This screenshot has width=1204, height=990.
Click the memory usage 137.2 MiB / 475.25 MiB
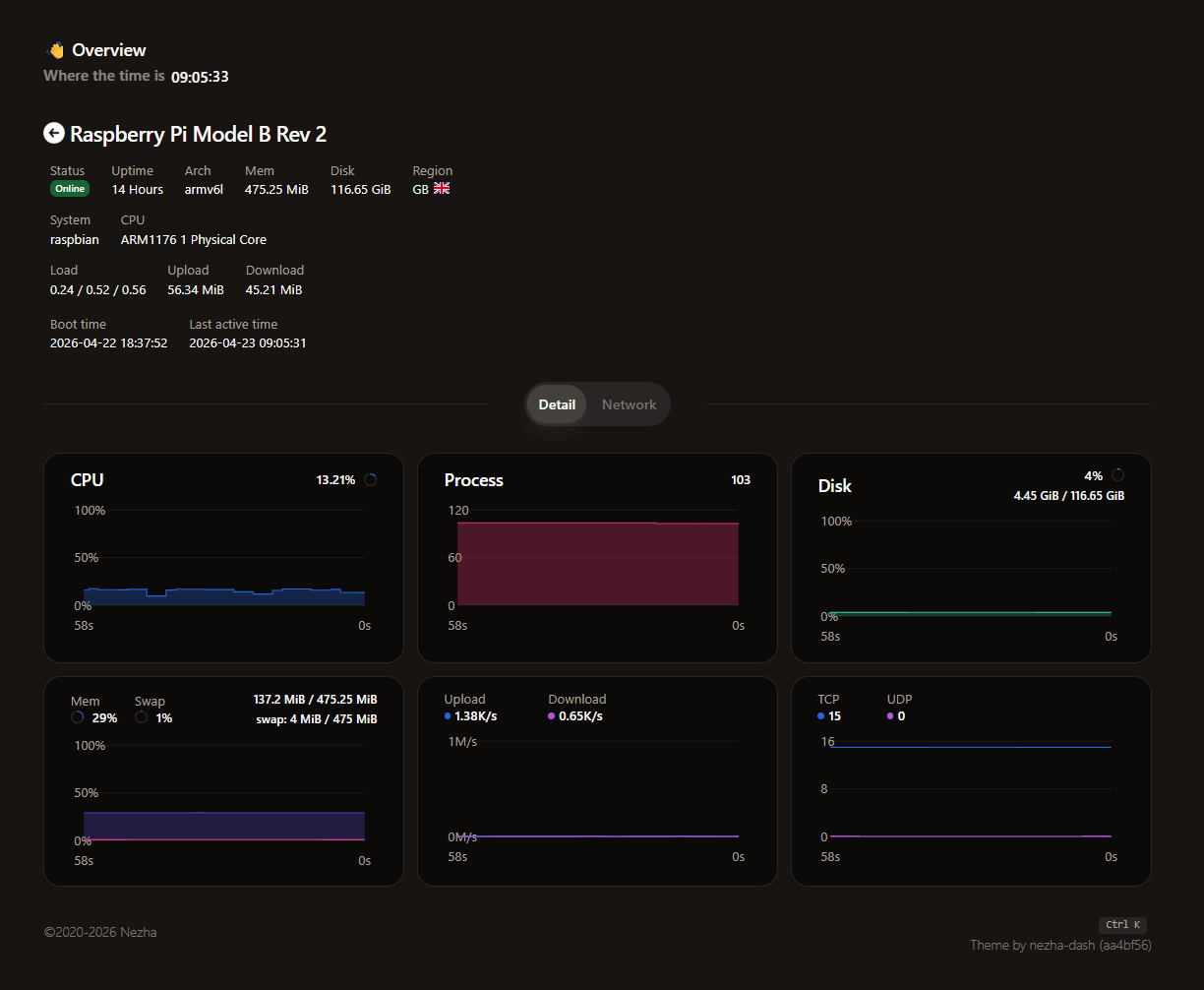pyautogui.click(x=316, y=699)
